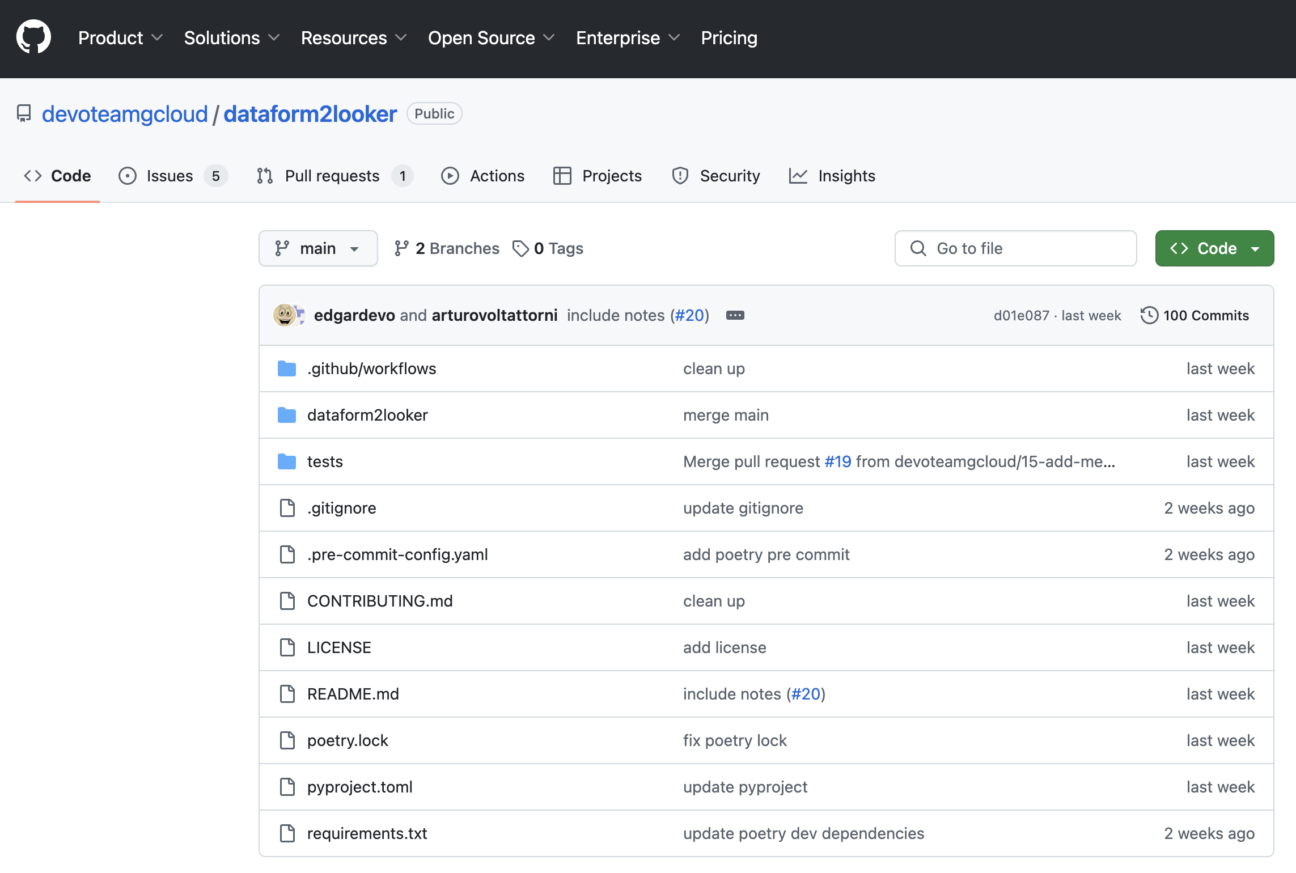Open the LICENSE file name
Viewport: 1296px width, 873px height.
pos(339,648)
